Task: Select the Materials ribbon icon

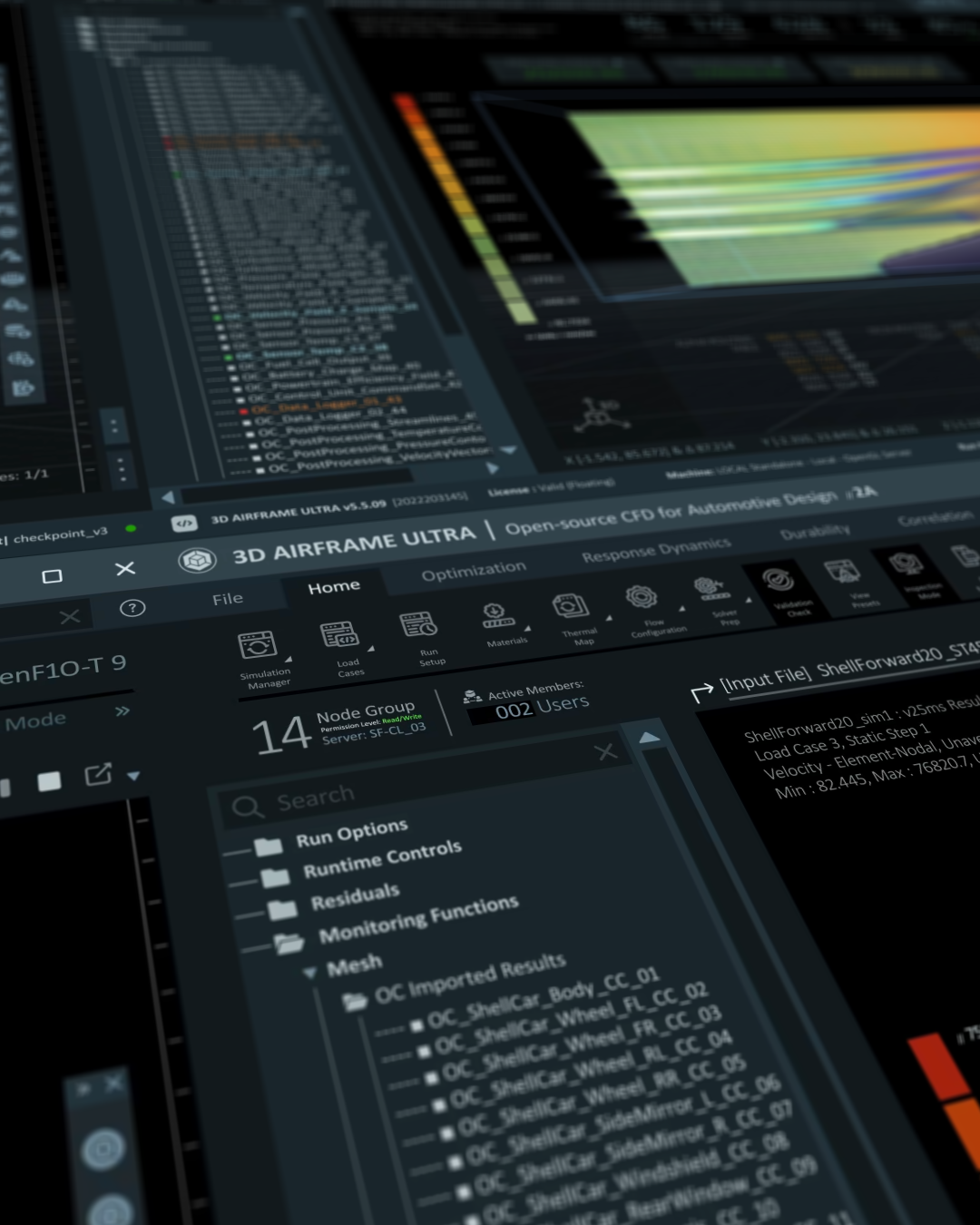Action: pyautogui.click(x=497, y=616)
